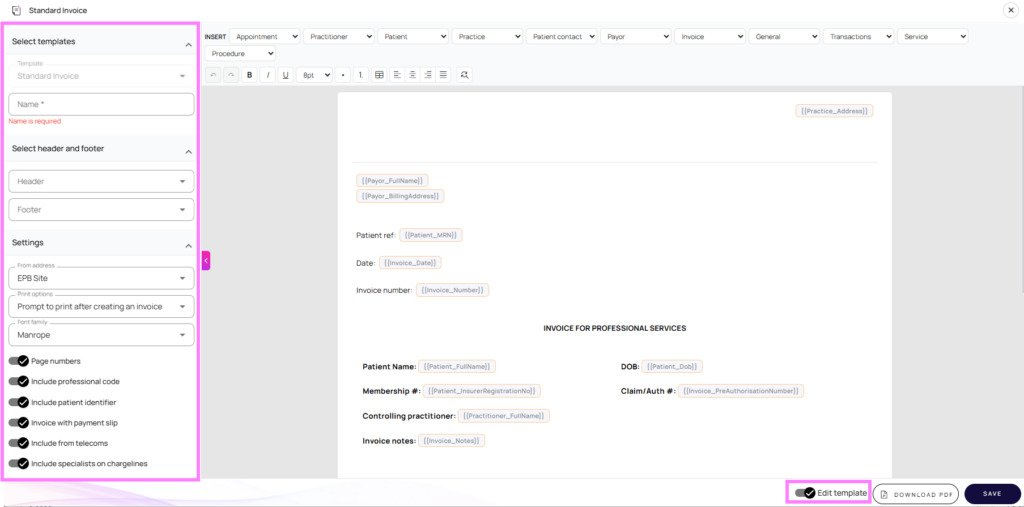The width and height of the screenshot is (1024, 507).
Task: Click the Save button
Action: (992, 493)
